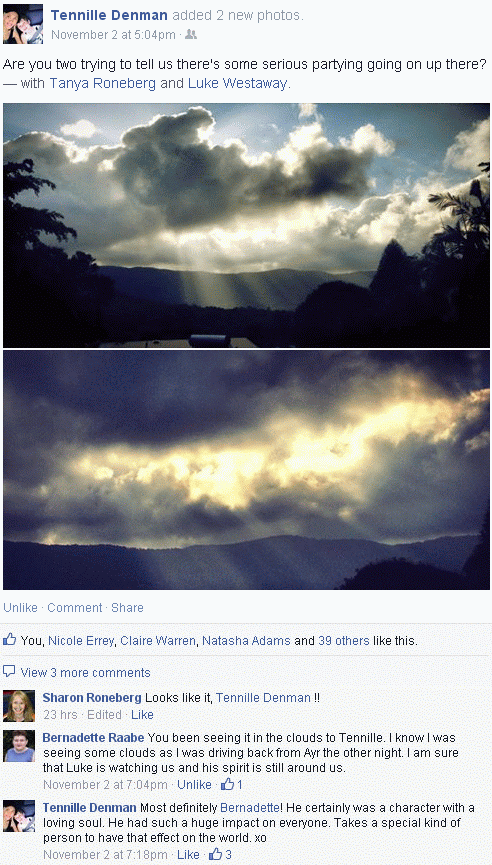This screenshot has width=492, height=865.
Task: Open the post timestamp November 2 at 5:04pm
Action: click(x=113, y=35)
